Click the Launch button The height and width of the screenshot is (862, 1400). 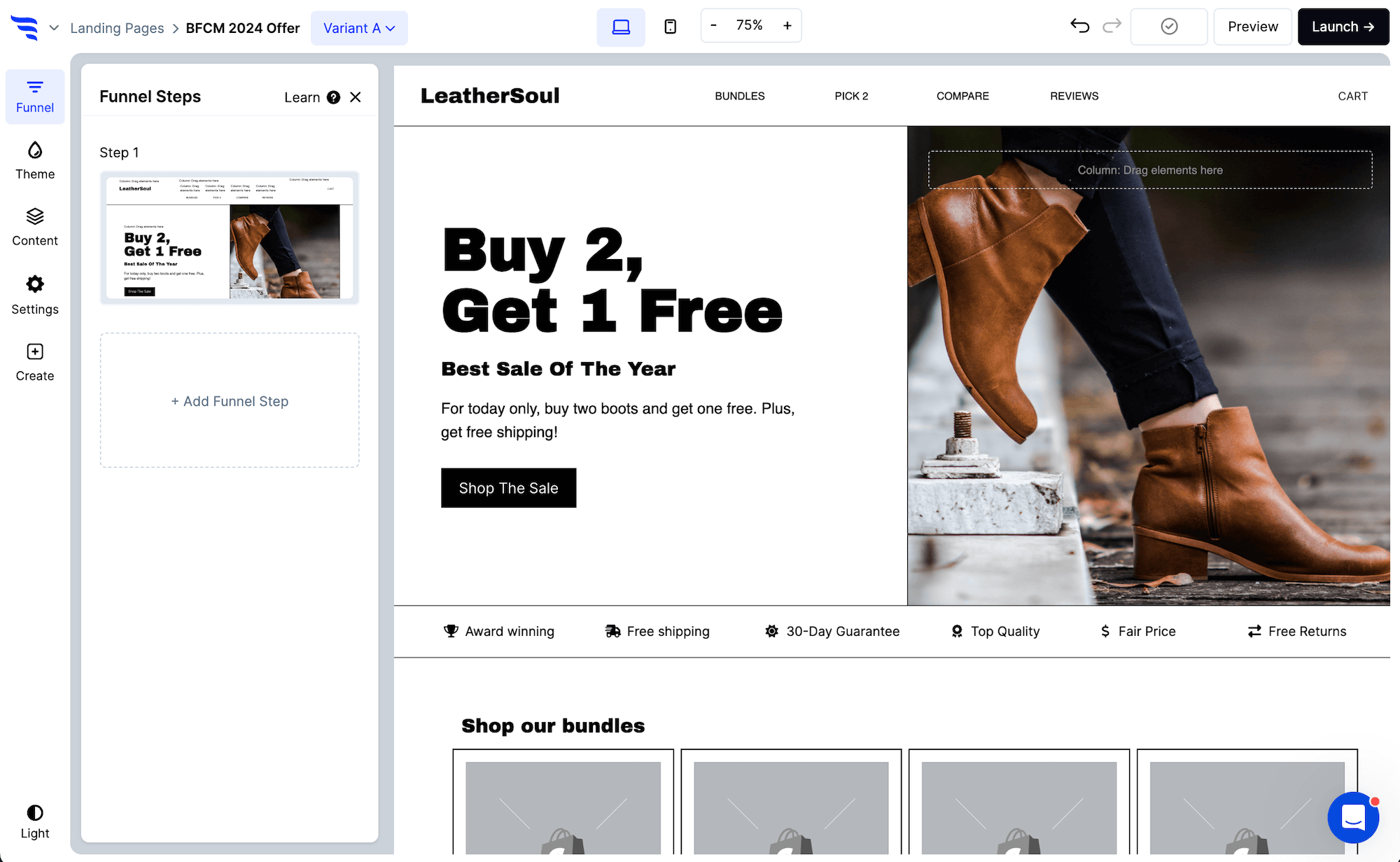tap(1343, 27)
